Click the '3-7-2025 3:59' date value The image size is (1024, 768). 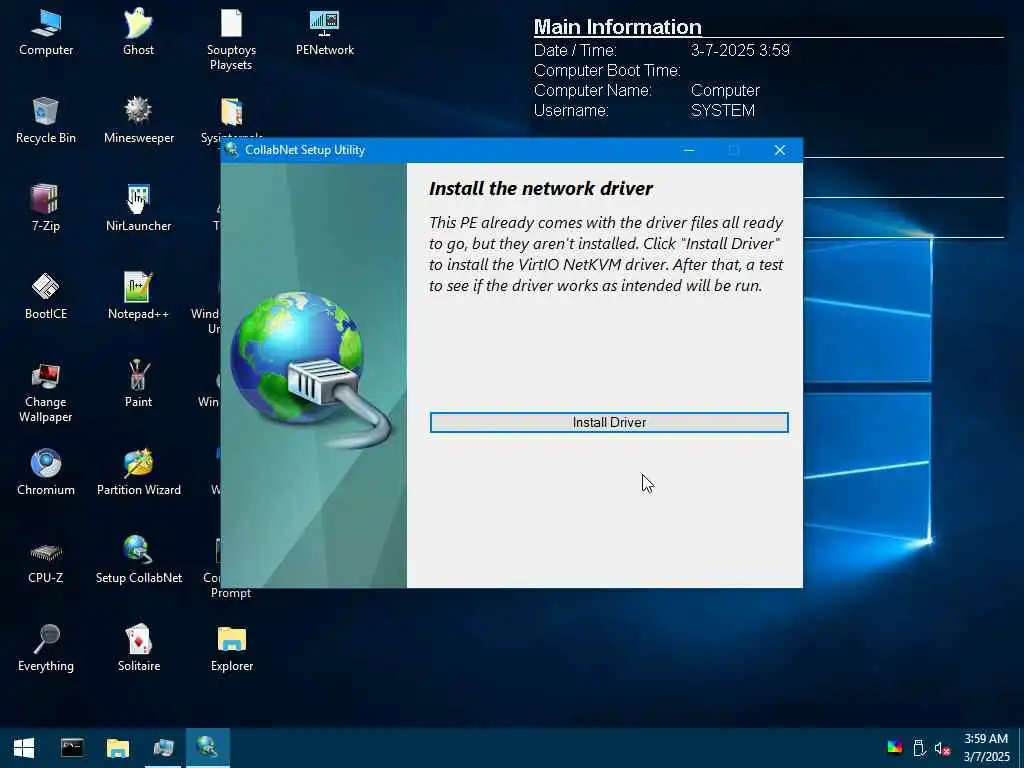(740, 50)
